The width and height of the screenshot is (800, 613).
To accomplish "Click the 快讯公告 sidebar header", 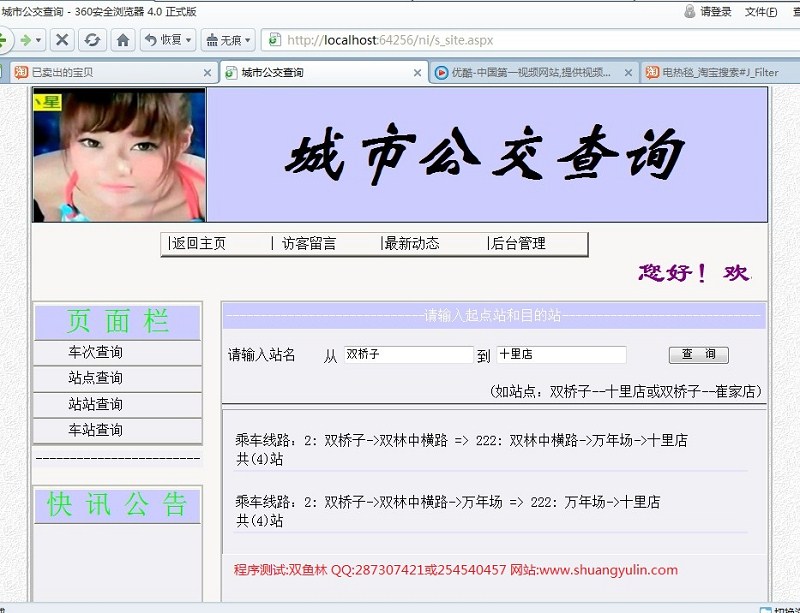I will pos(118,504).
